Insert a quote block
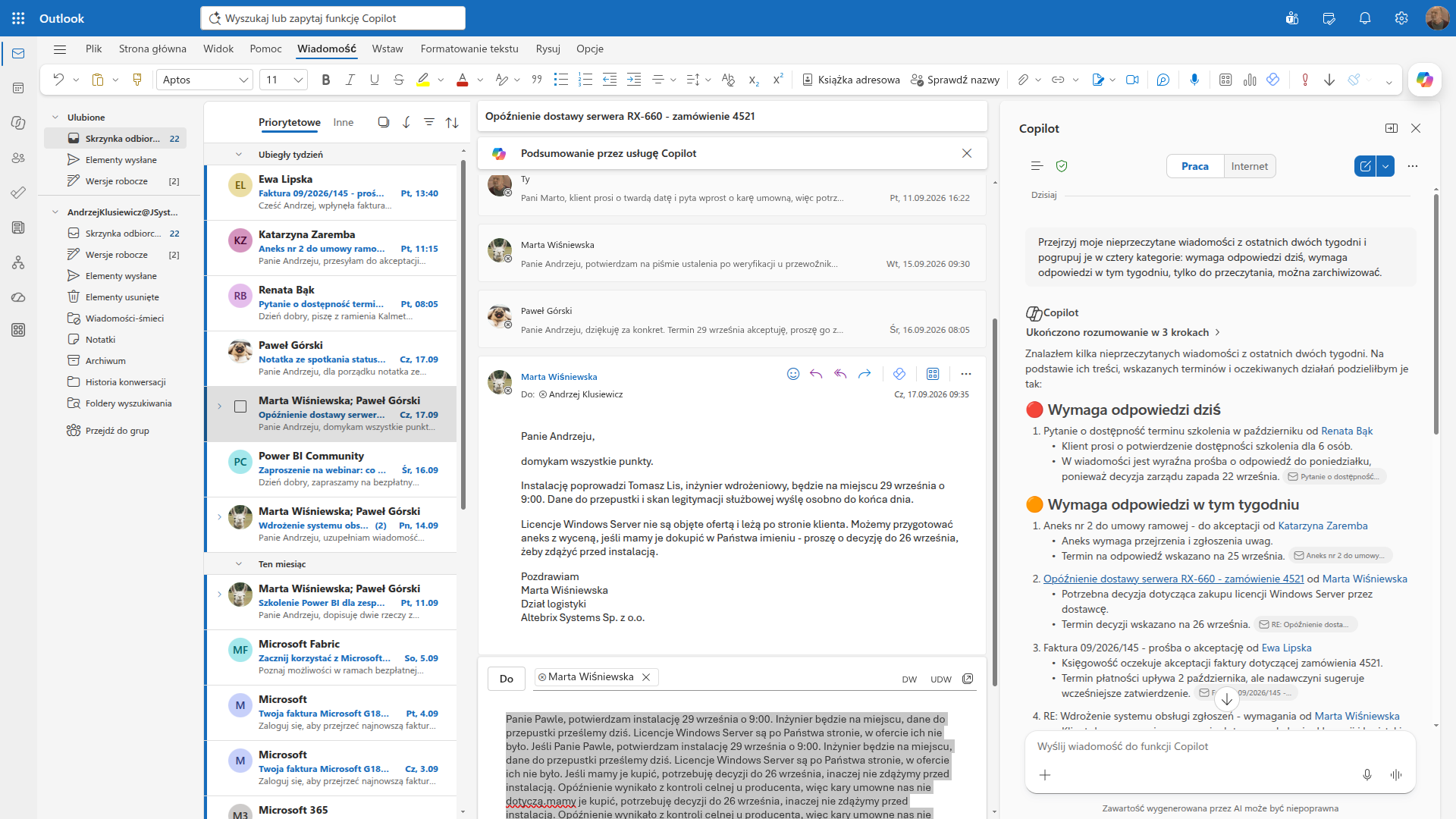The height and width of the screenshot is (819, 1456). [x=537, y=80]
